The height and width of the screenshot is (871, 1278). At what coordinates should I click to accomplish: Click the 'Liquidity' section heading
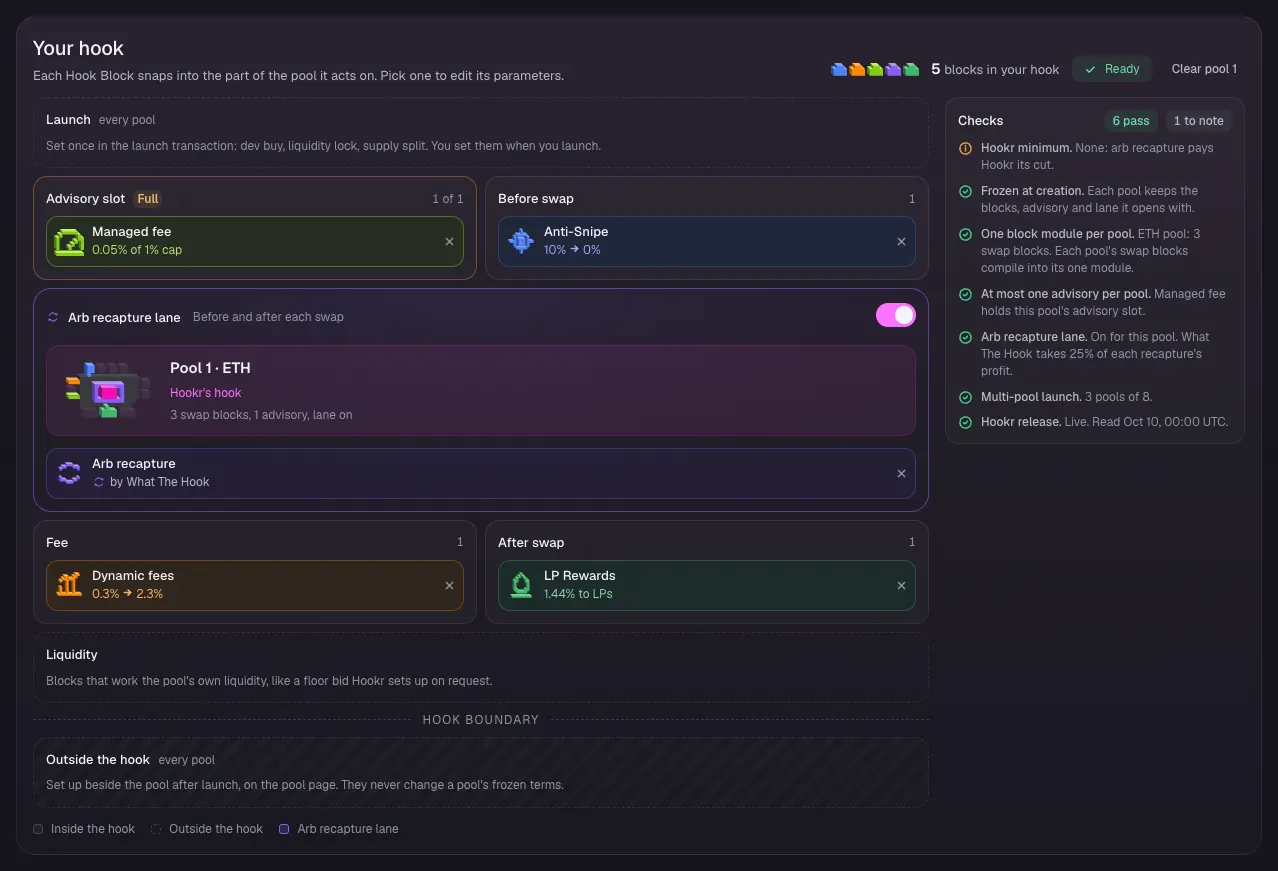point(72,655)
